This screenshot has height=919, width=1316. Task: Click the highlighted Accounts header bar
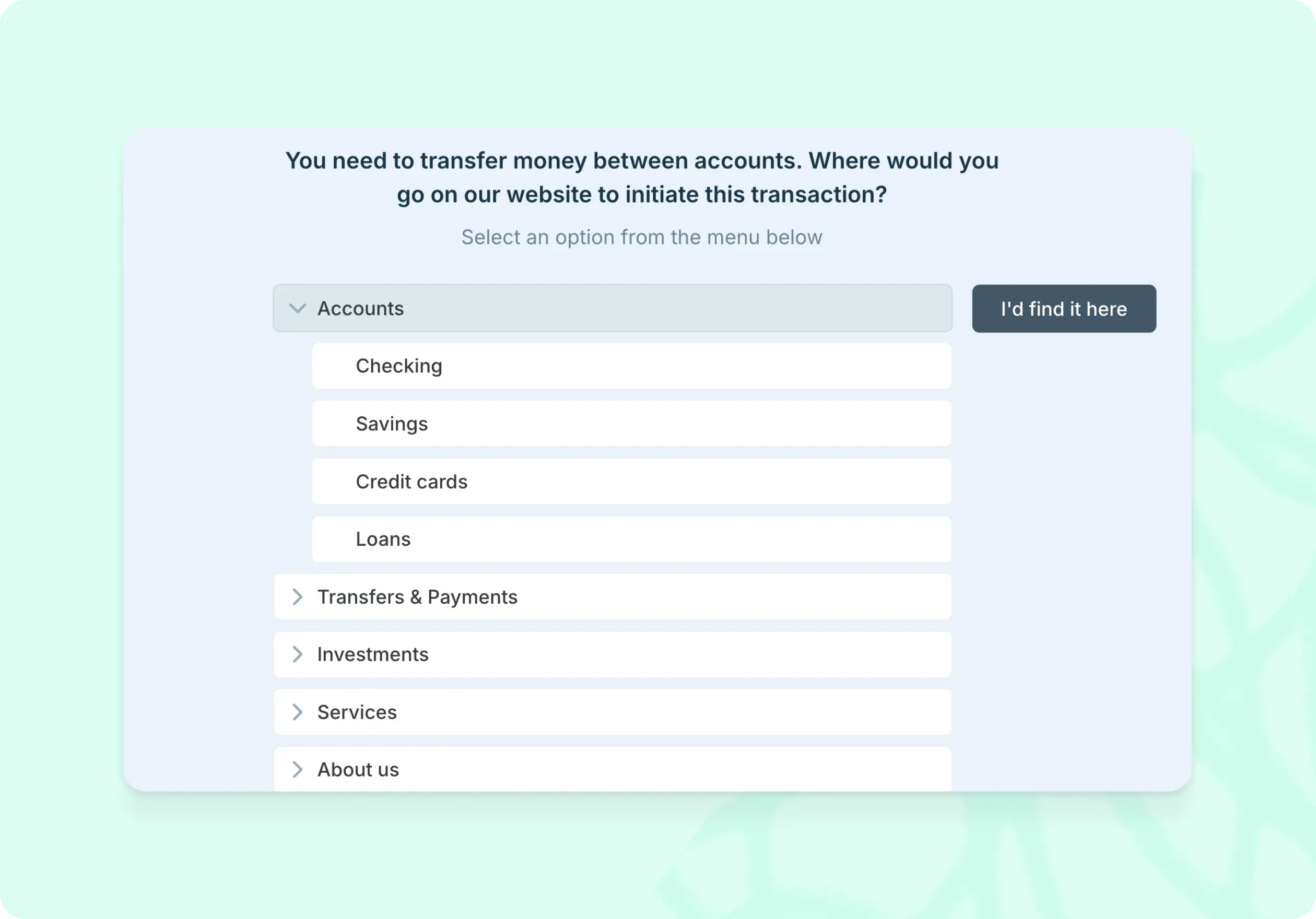612,308
